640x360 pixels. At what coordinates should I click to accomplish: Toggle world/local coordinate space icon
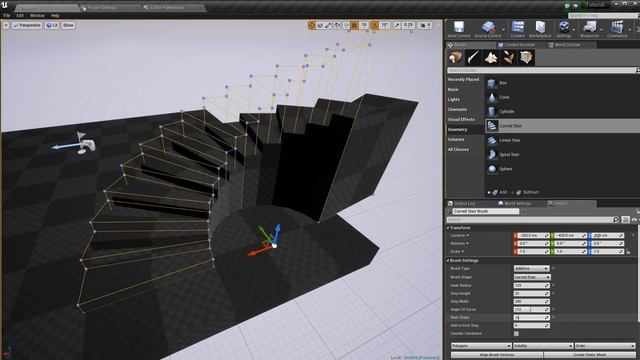[337, 25]
